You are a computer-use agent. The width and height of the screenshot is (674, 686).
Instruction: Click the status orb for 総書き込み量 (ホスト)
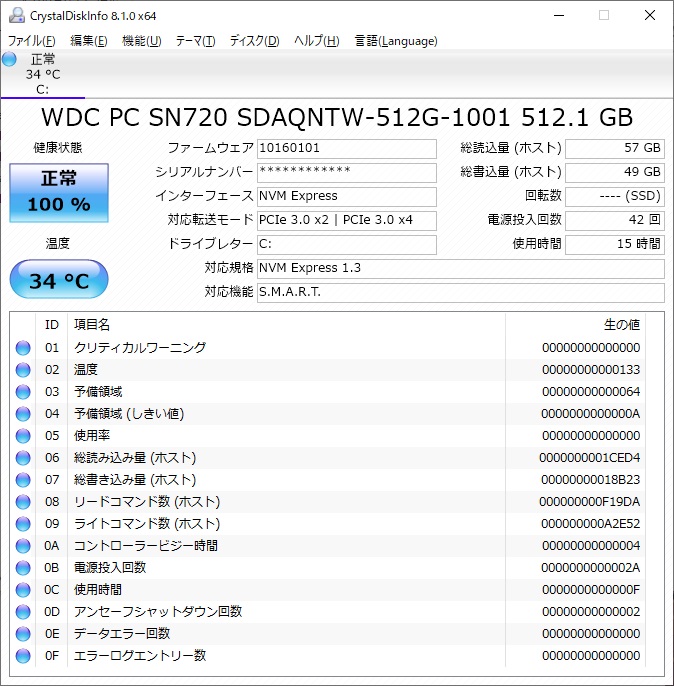(x=23, y=480)
